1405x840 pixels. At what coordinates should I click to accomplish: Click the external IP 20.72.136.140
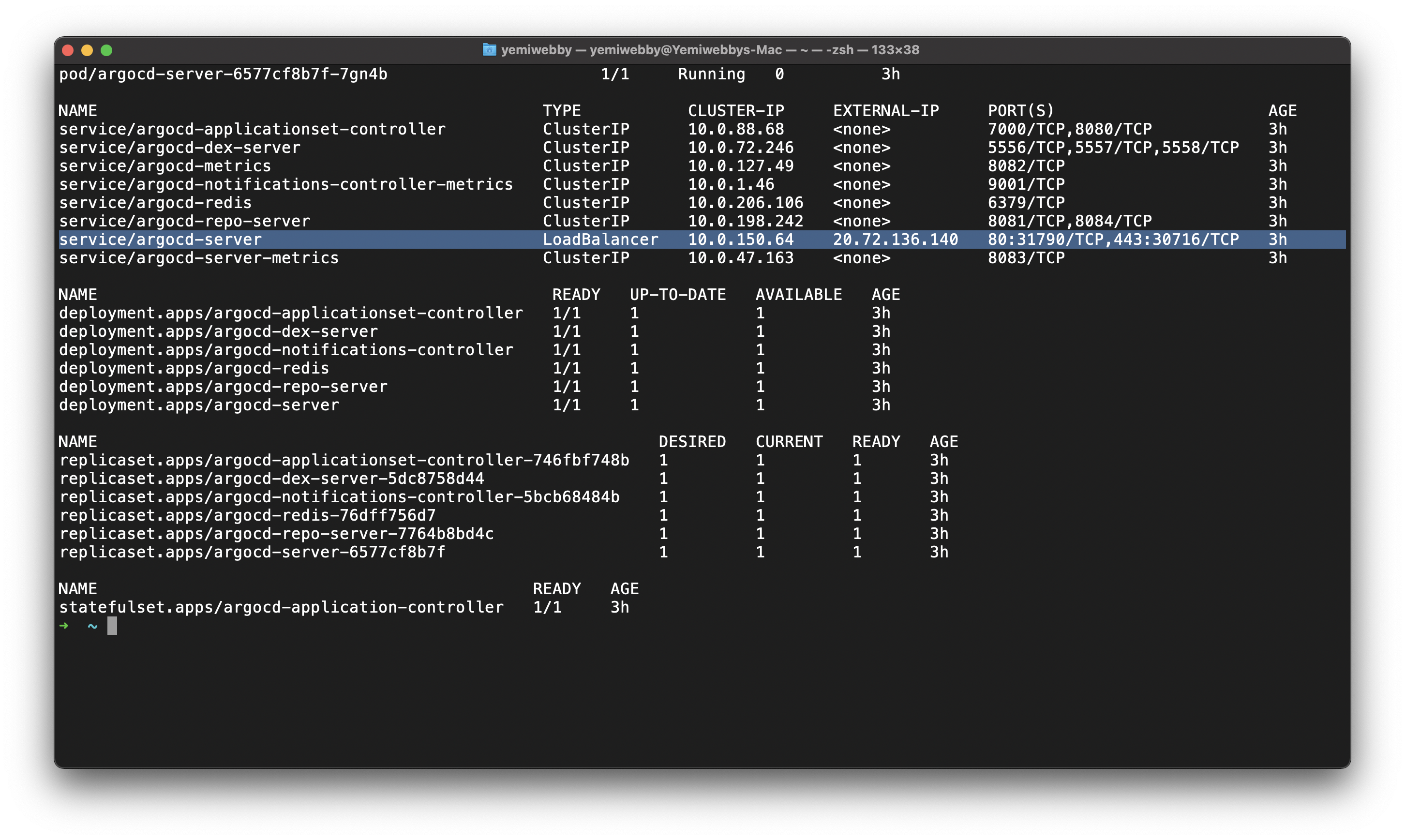click(x=896, y=240)
